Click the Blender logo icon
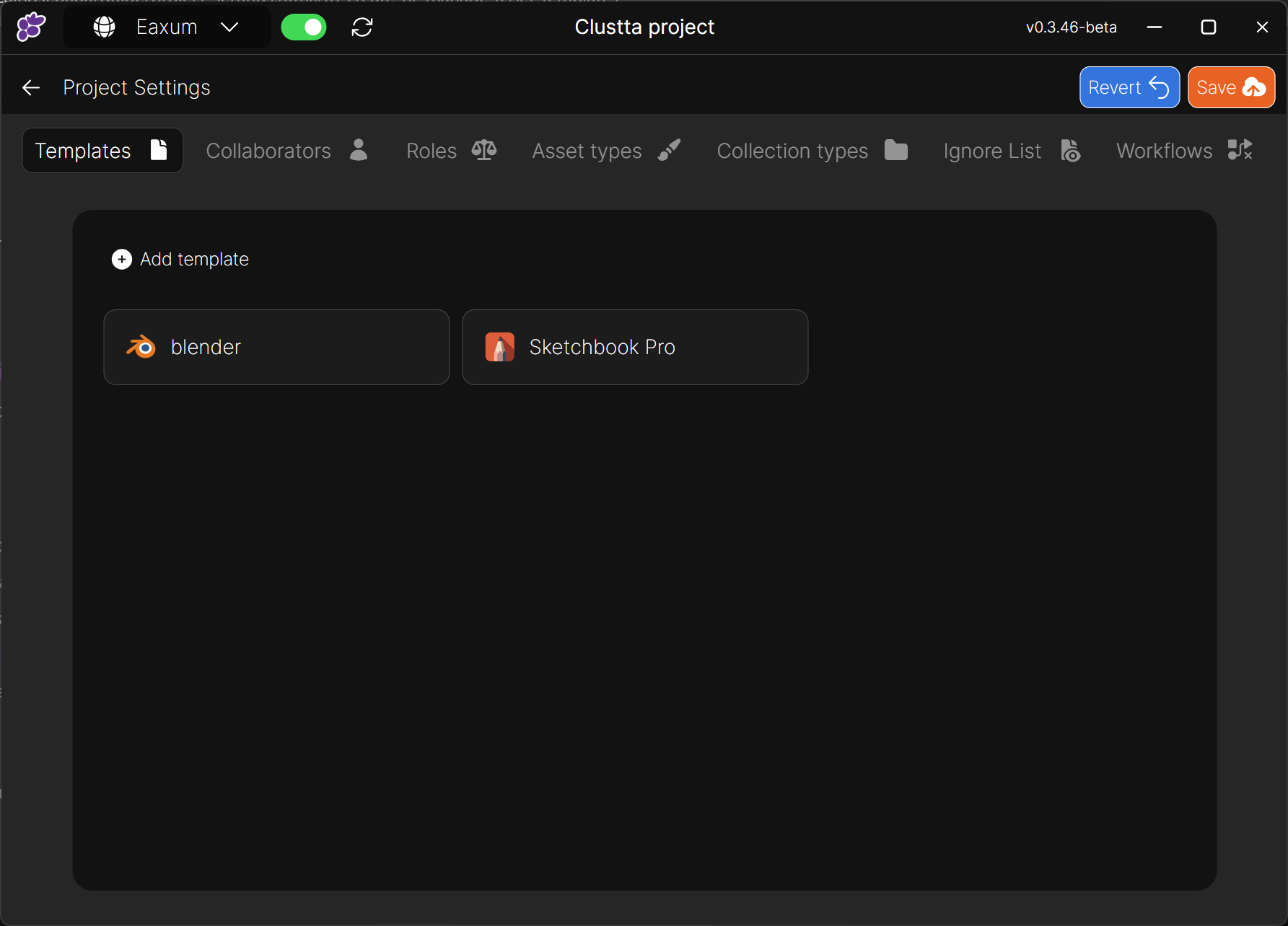1288x926 pixels. coord(141,347)
